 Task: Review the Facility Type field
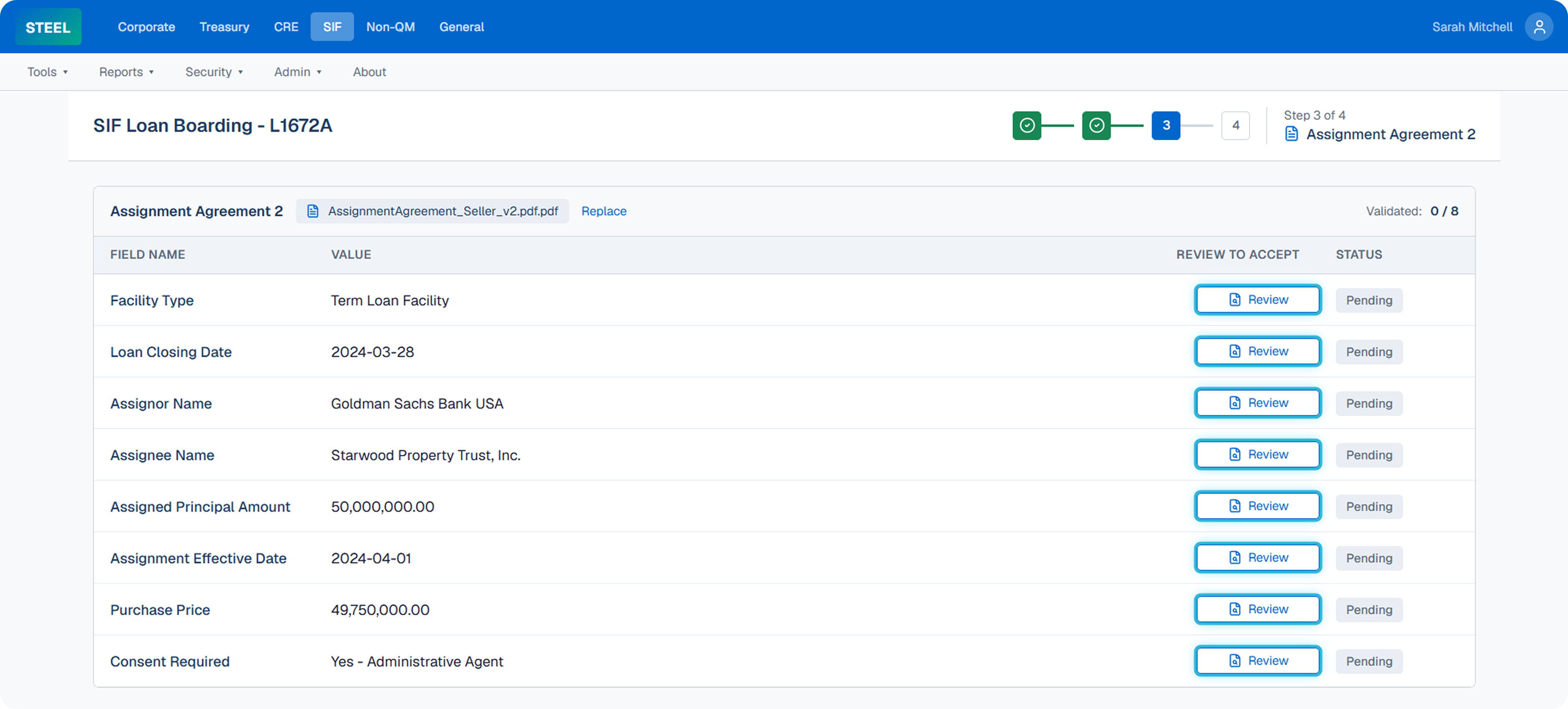(x=1258, y=299)
